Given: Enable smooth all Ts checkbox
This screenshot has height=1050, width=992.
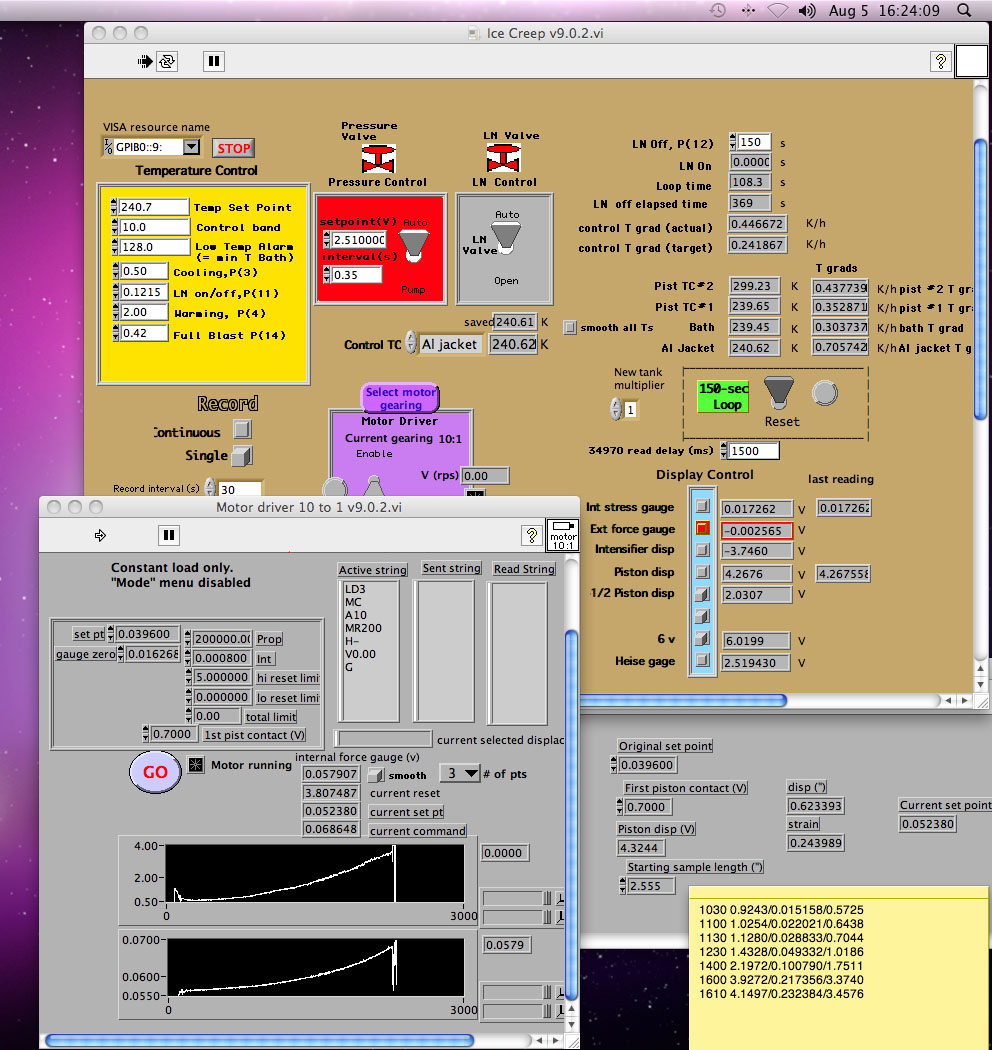Looking at the screenshot, I should click(x=570, y=327).
